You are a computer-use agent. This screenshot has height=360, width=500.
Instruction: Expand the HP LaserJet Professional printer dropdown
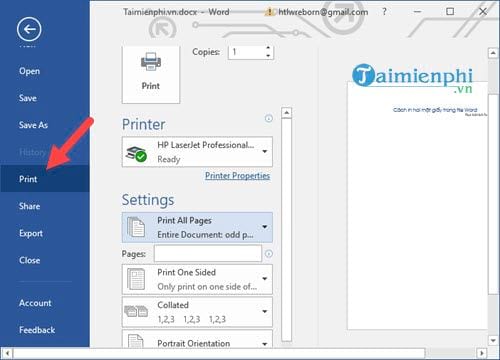pos(197,152)
